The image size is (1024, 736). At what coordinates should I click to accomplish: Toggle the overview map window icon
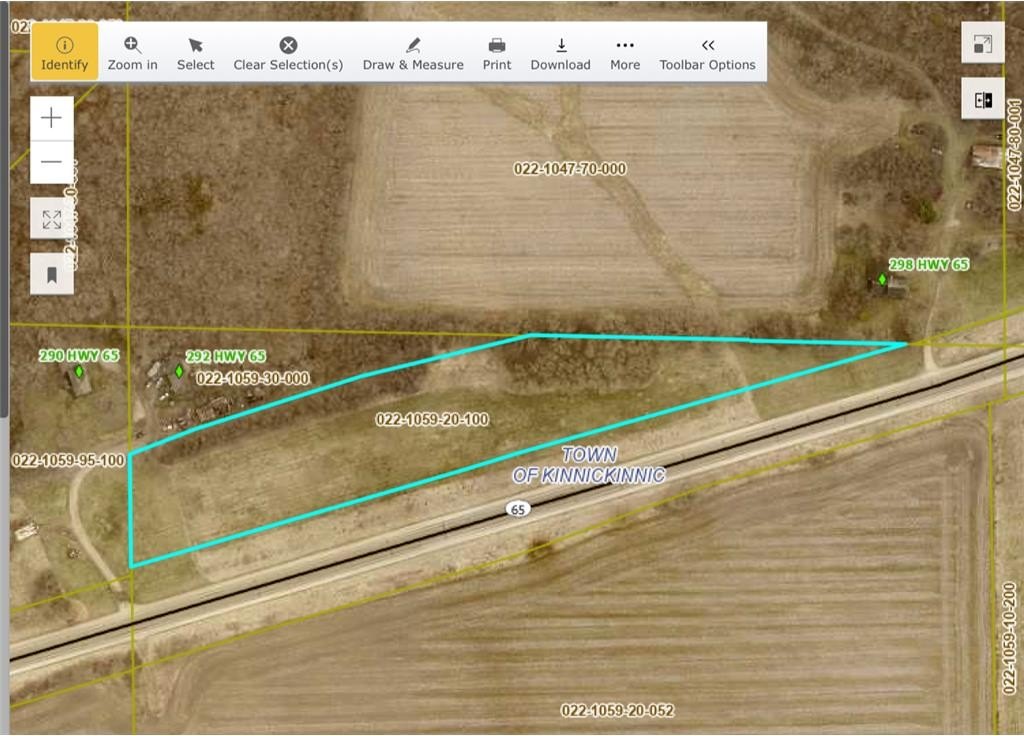tap(982, 44)
